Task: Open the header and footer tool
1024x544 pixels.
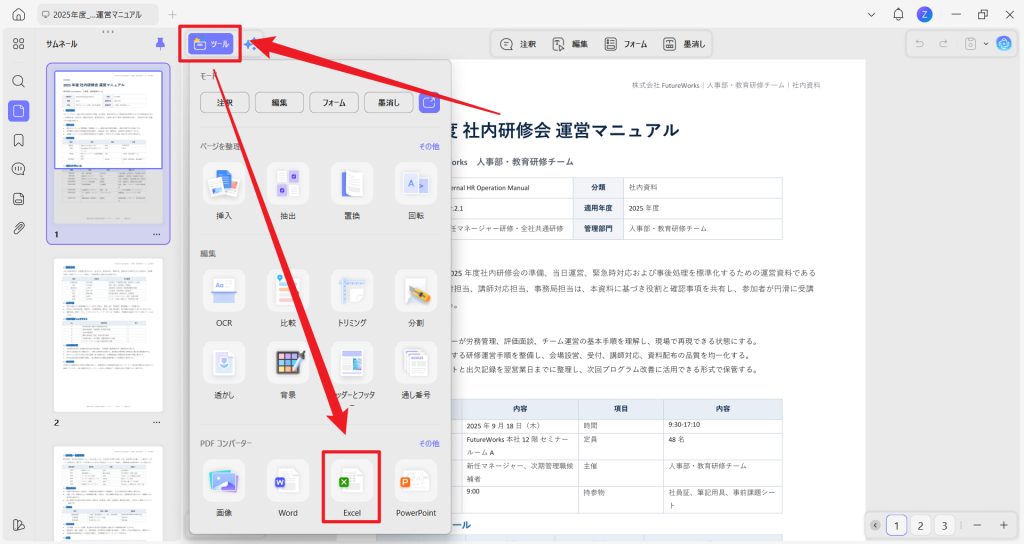Action: tap(352, 374)
